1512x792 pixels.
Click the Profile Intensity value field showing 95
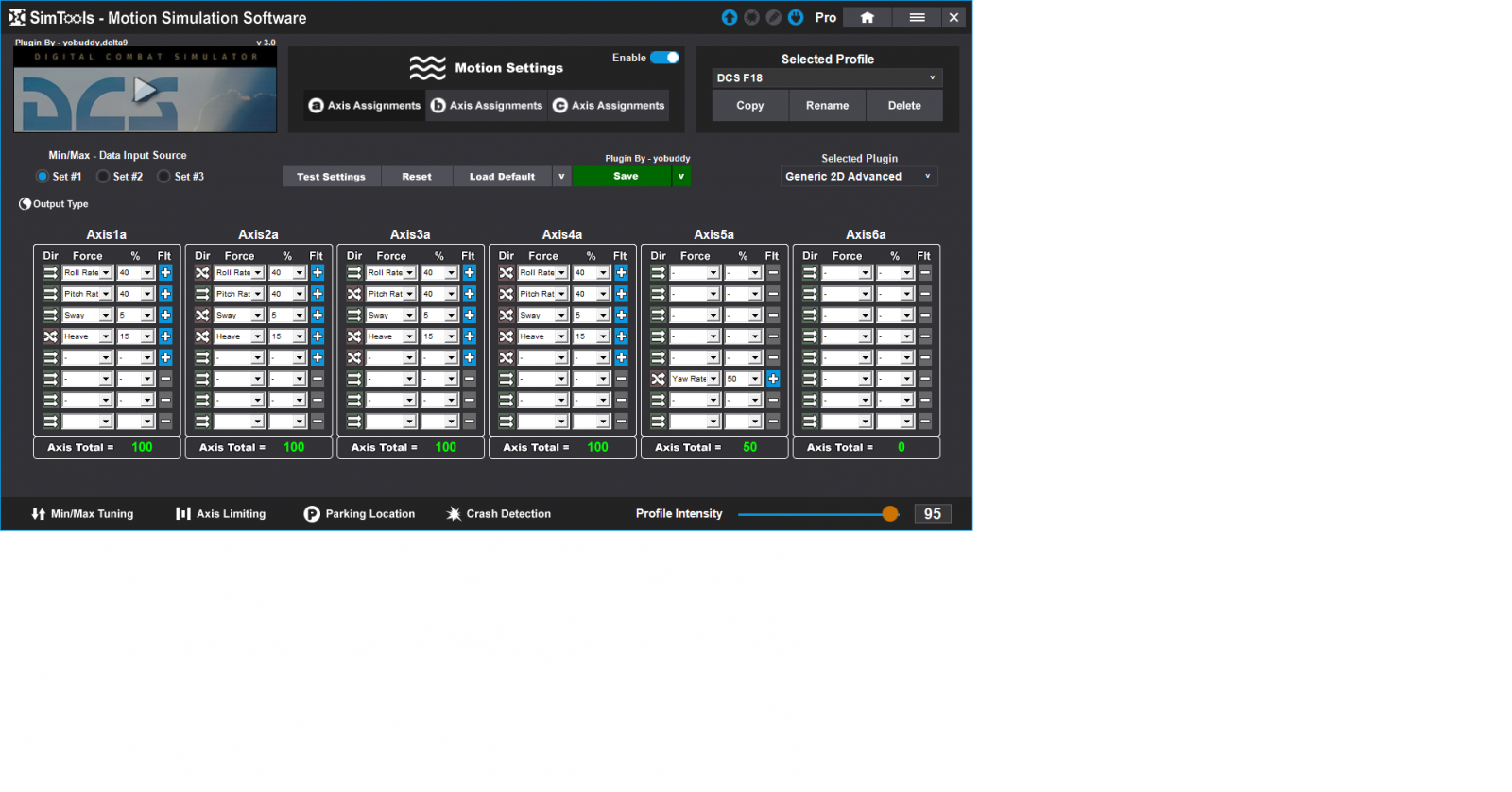(x=933, y=513)
